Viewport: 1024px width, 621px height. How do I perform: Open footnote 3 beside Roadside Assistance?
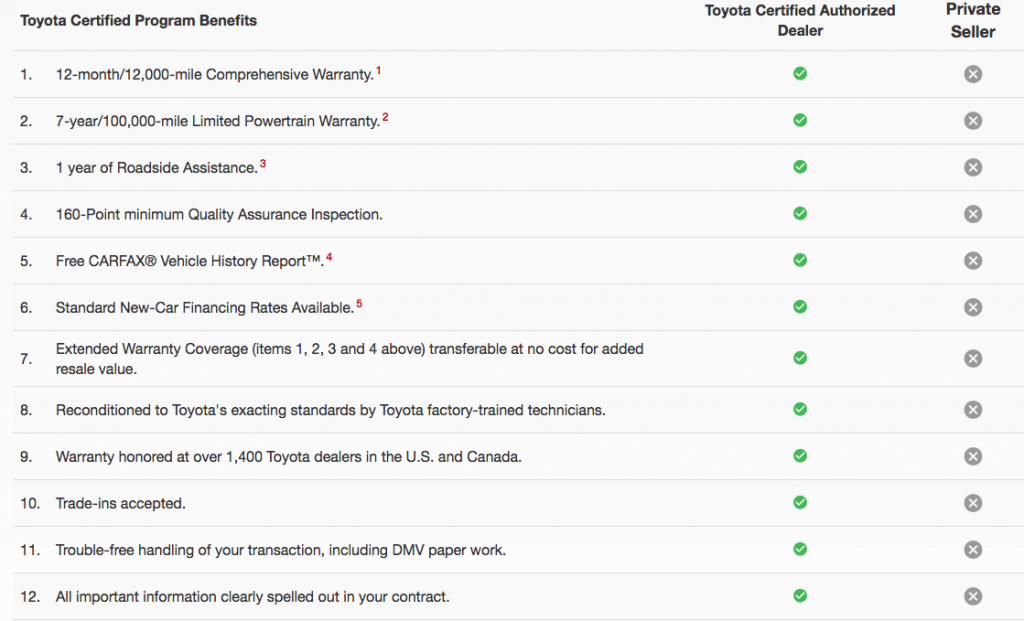[x=263, y=163]
